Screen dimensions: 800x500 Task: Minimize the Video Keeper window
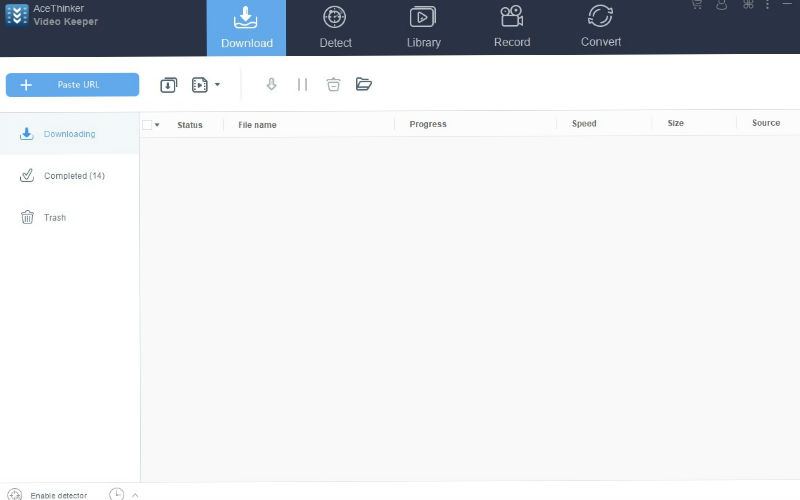tap(787, 4)
